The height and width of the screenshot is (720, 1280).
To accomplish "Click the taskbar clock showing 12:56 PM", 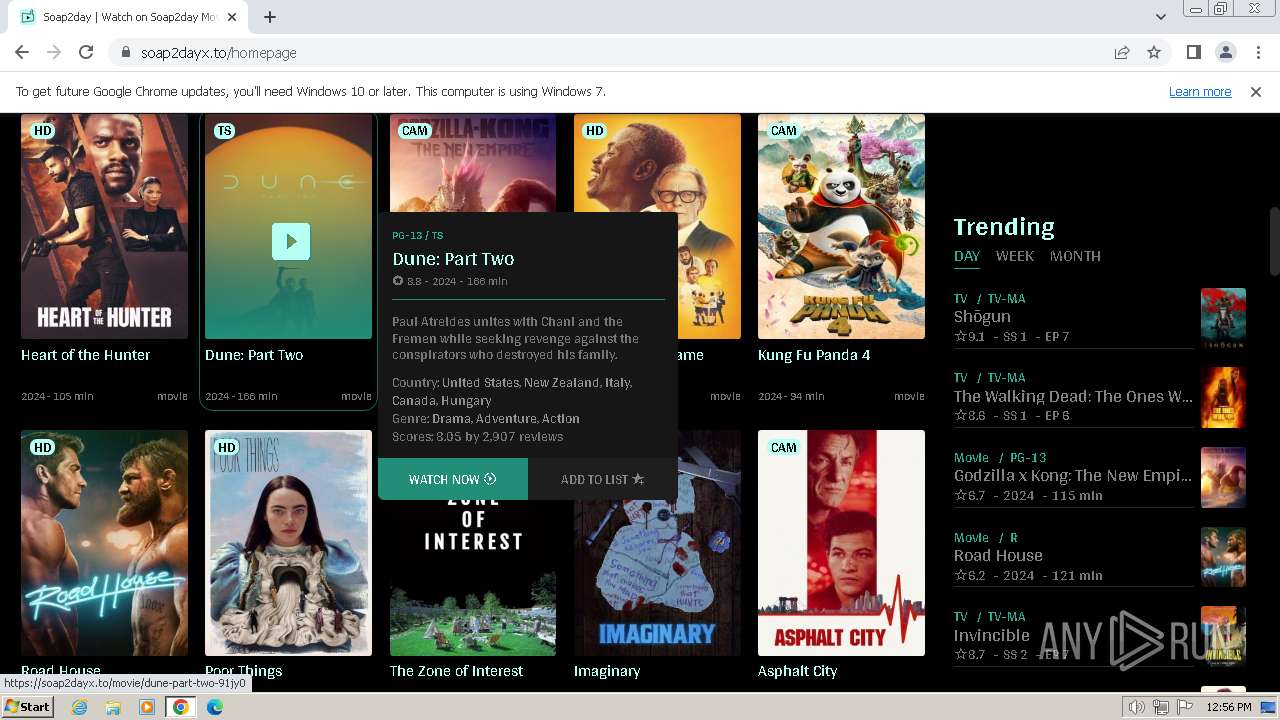I will [1229, 707].
